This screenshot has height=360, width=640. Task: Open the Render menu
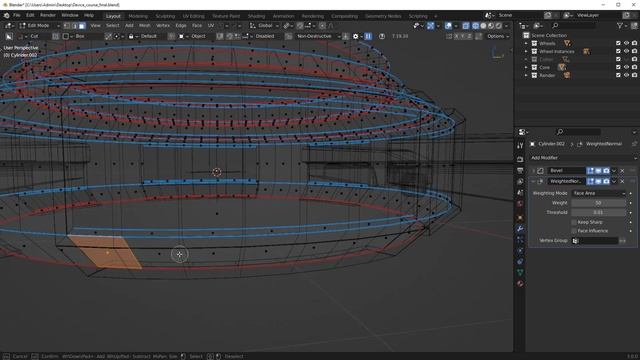48,16
